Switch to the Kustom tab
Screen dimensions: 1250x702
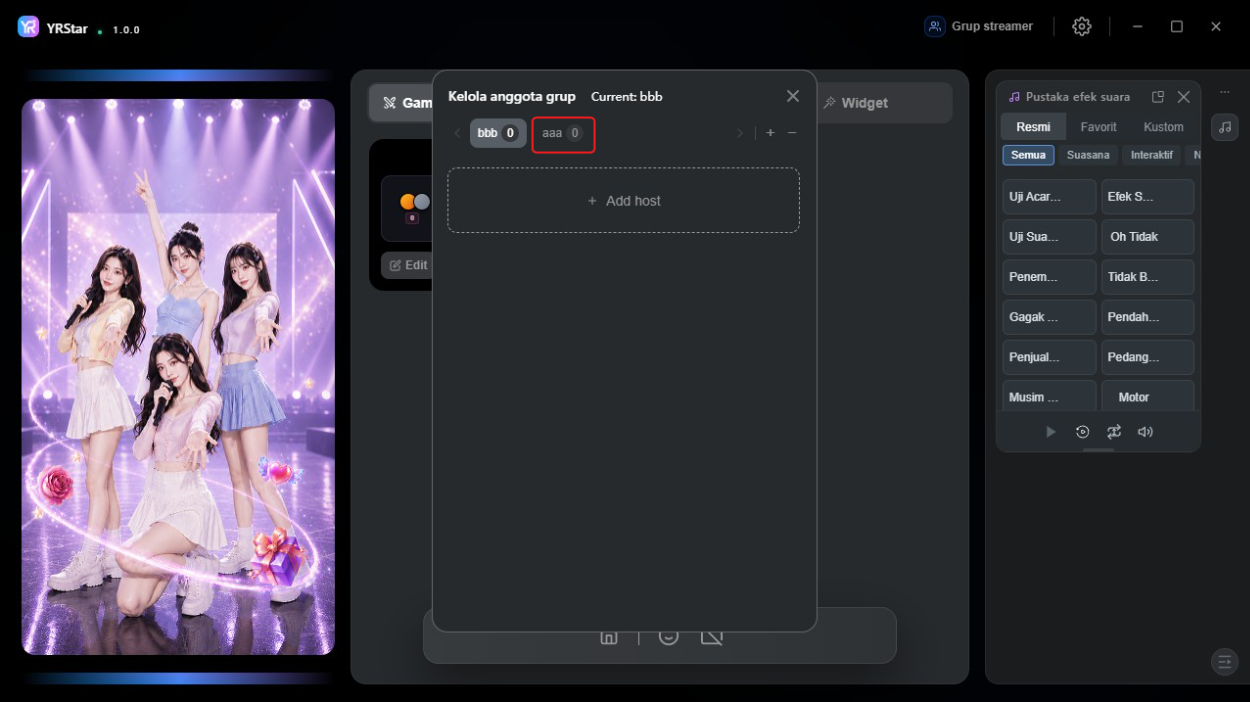[x=1164, y=127]
